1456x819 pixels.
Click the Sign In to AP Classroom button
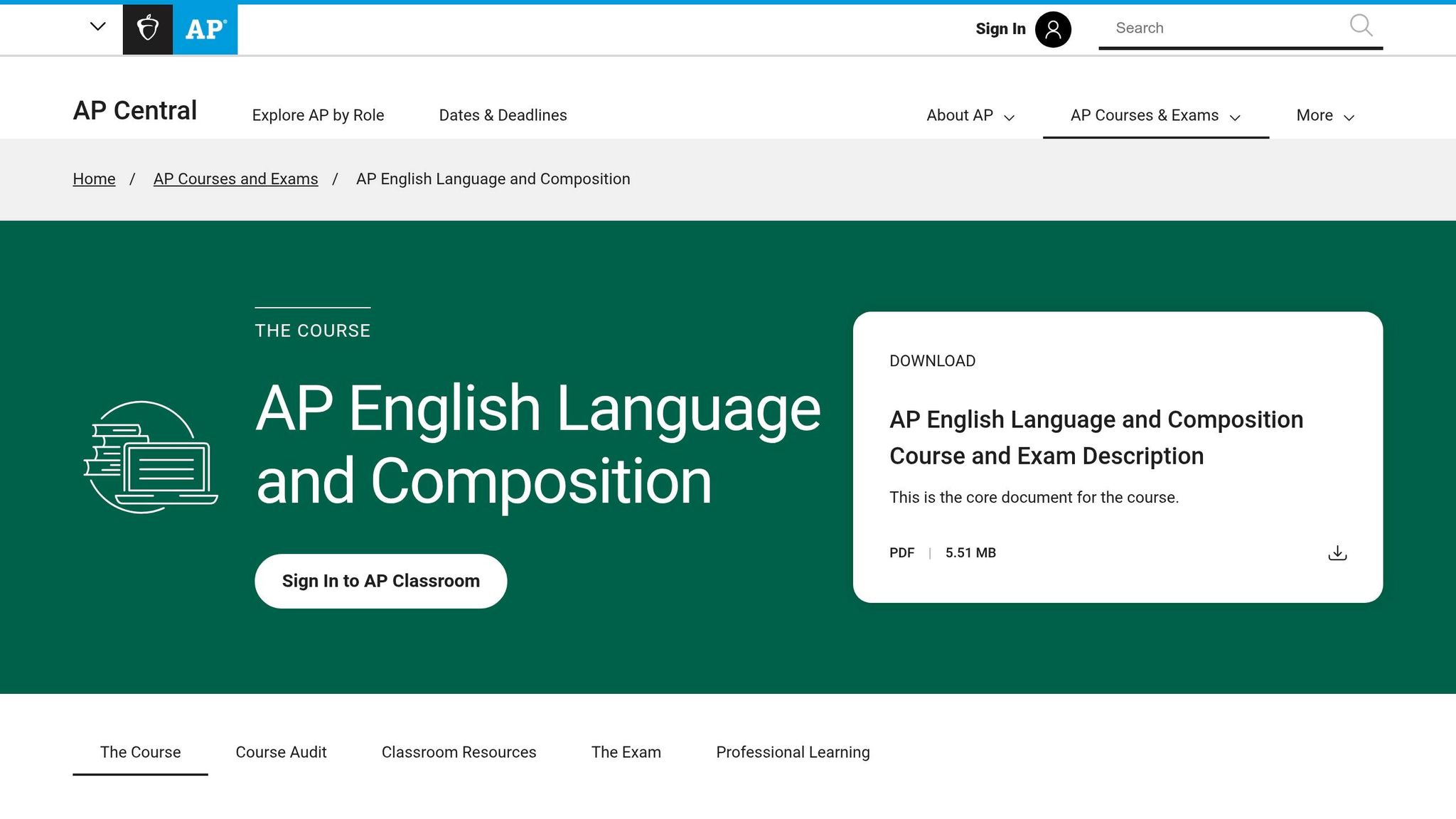(380, 581)
